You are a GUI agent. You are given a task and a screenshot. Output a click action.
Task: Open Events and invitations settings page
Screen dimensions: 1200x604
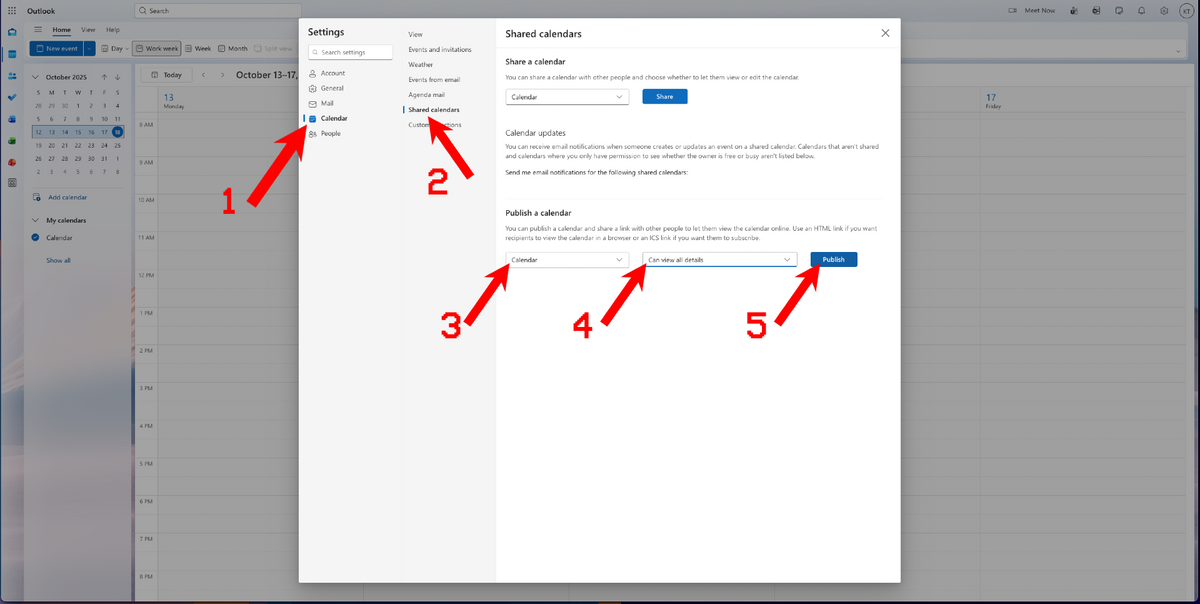click(x=439, y=49)
